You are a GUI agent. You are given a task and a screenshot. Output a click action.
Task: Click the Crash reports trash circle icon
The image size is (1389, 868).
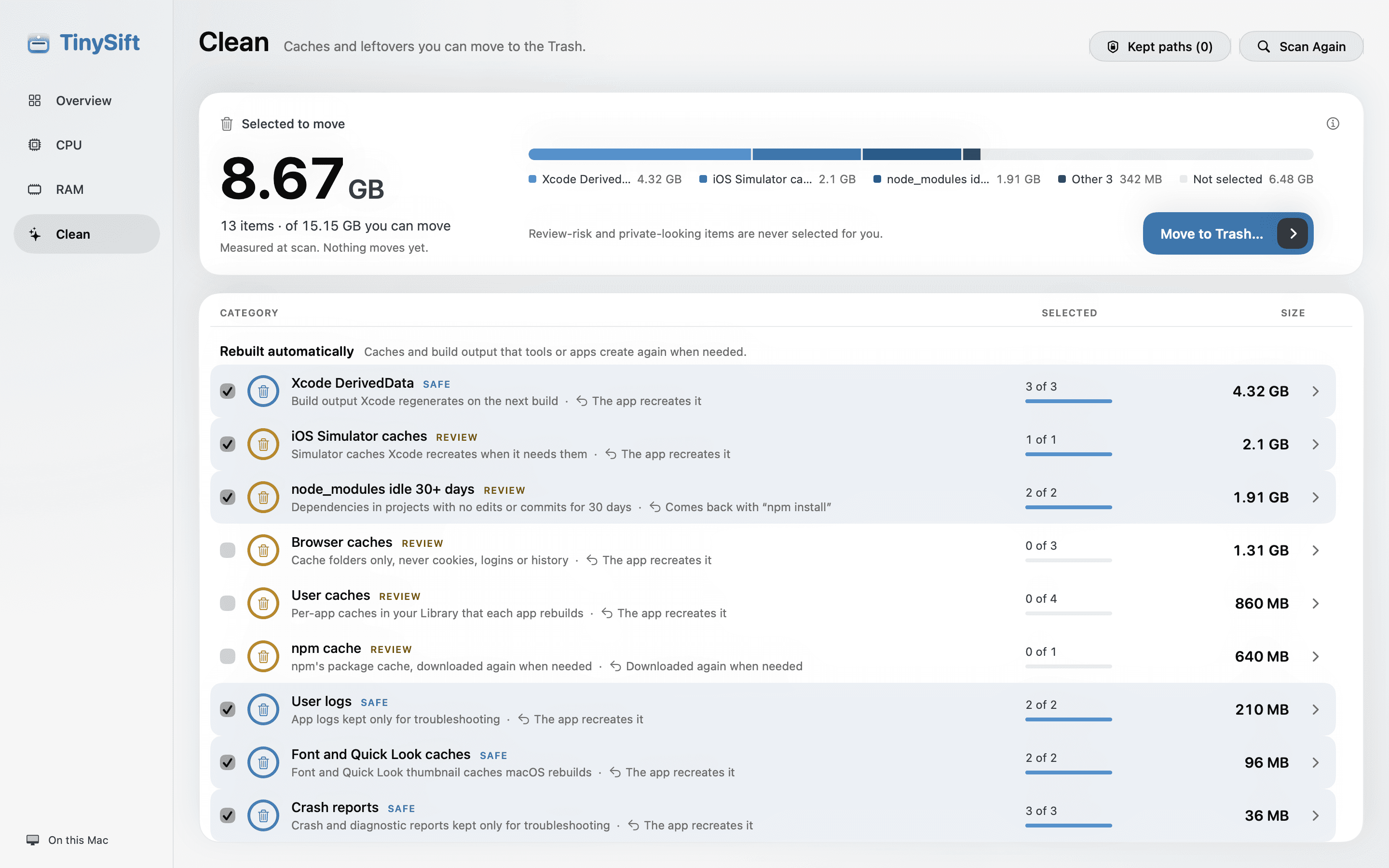263,815
